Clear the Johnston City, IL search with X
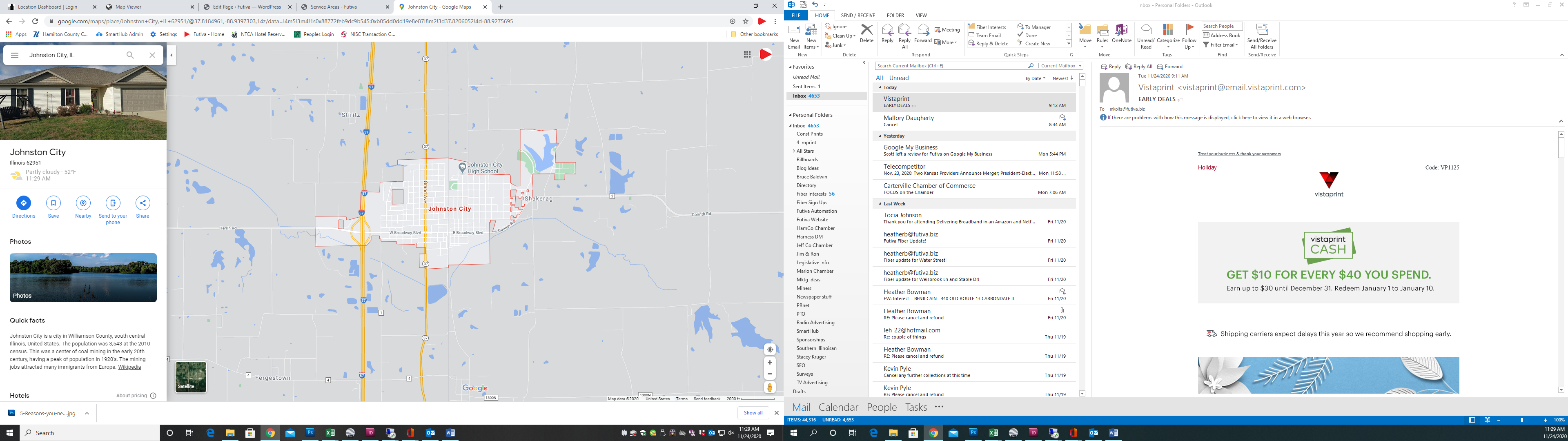Viewport: 1568px width, 441px height. click(x=152, y=55)
